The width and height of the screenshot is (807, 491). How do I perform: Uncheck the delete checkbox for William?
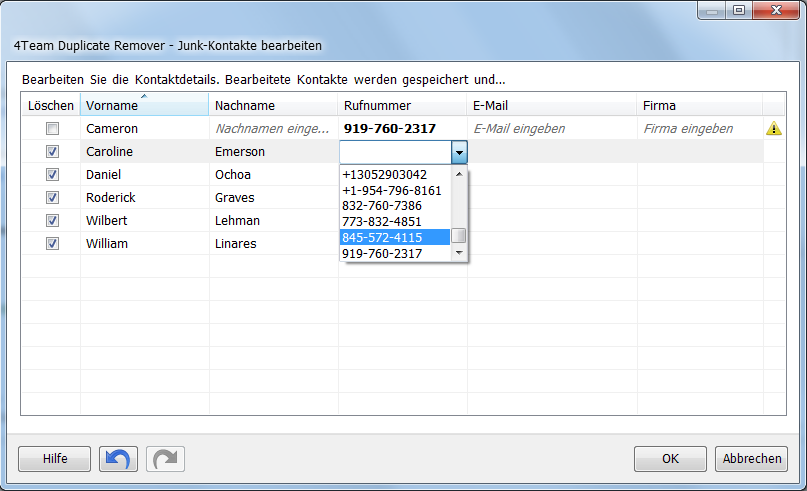[x=52, y=243]
